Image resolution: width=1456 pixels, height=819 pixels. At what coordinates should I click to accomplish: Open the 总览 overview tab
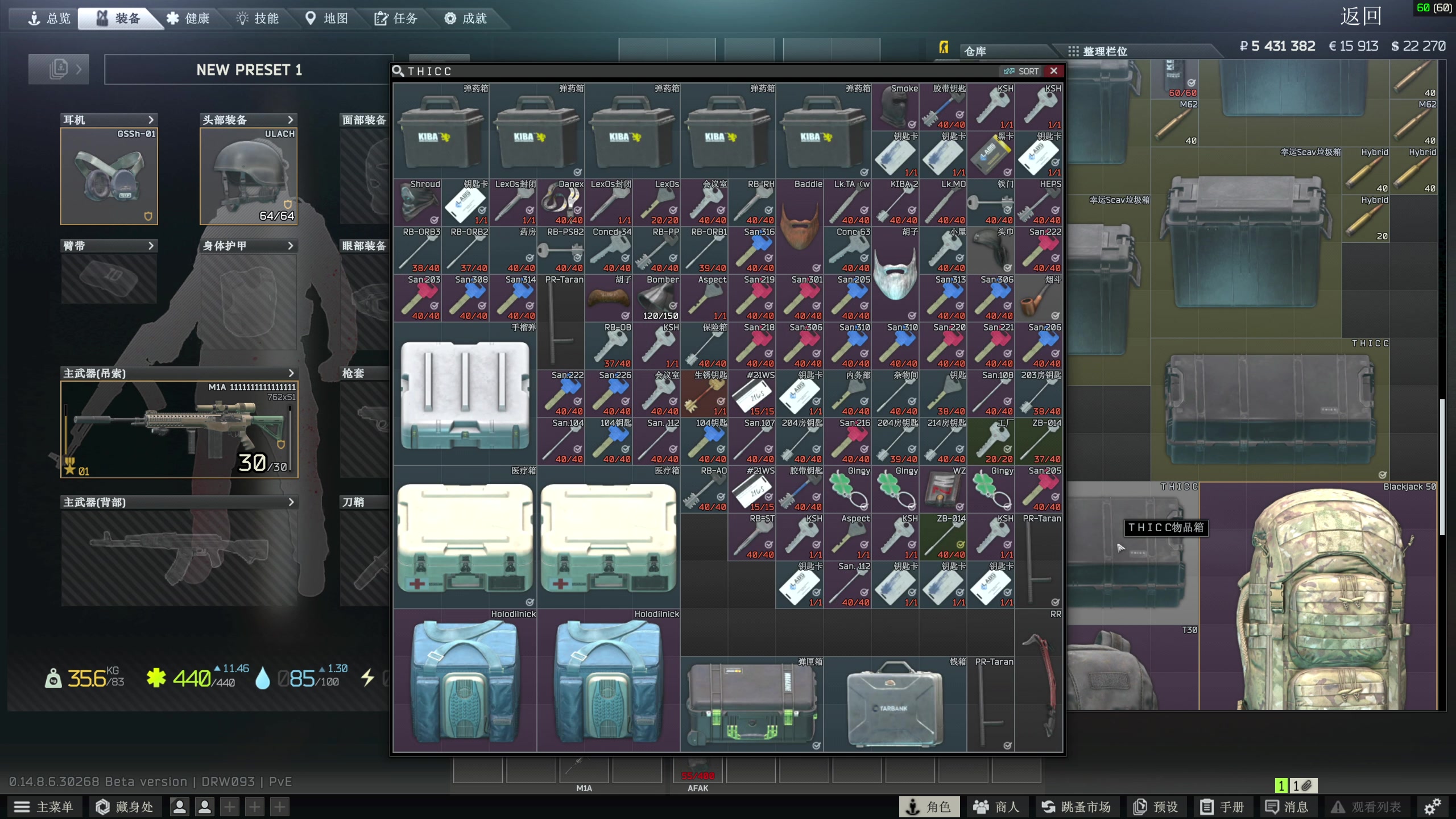(x=49, y=18)
